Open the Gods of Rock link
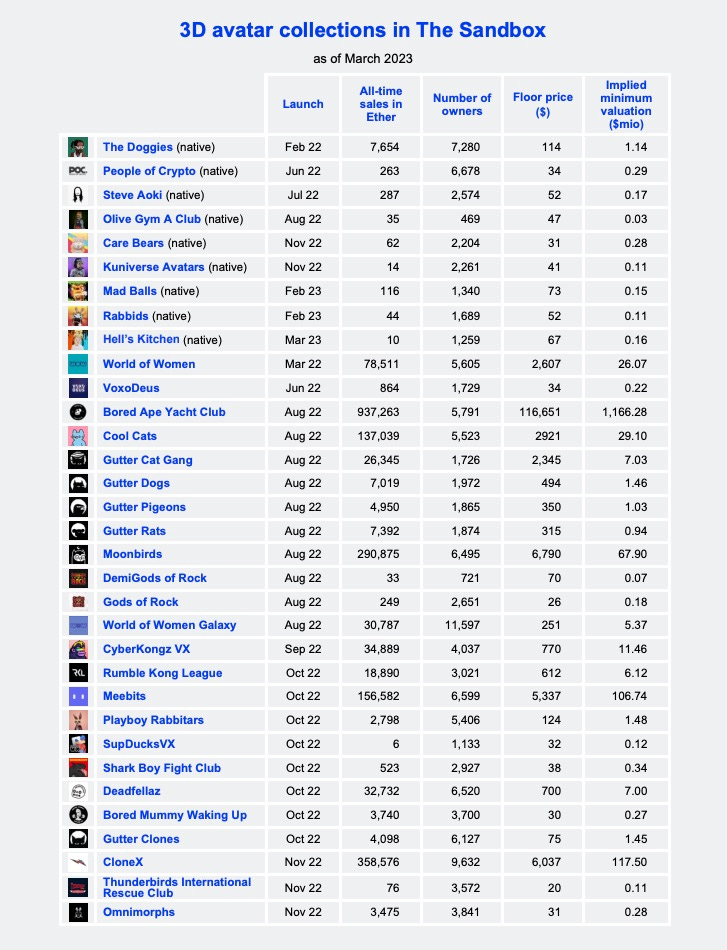This screenshot has width=727, height=950. pos(141,602)
